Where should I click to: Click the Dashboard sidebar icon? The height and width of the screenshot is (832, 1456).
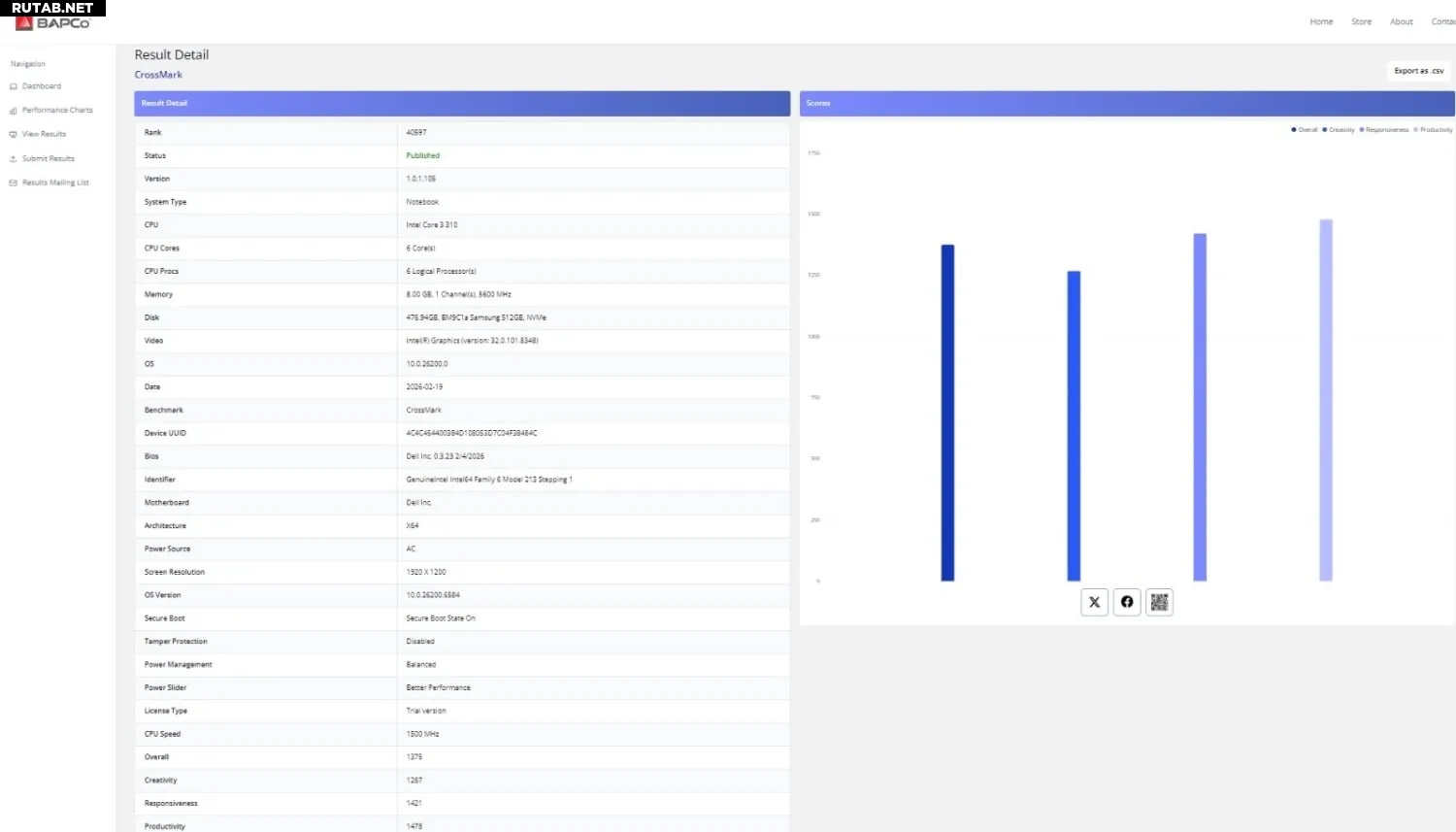(14, 86)
